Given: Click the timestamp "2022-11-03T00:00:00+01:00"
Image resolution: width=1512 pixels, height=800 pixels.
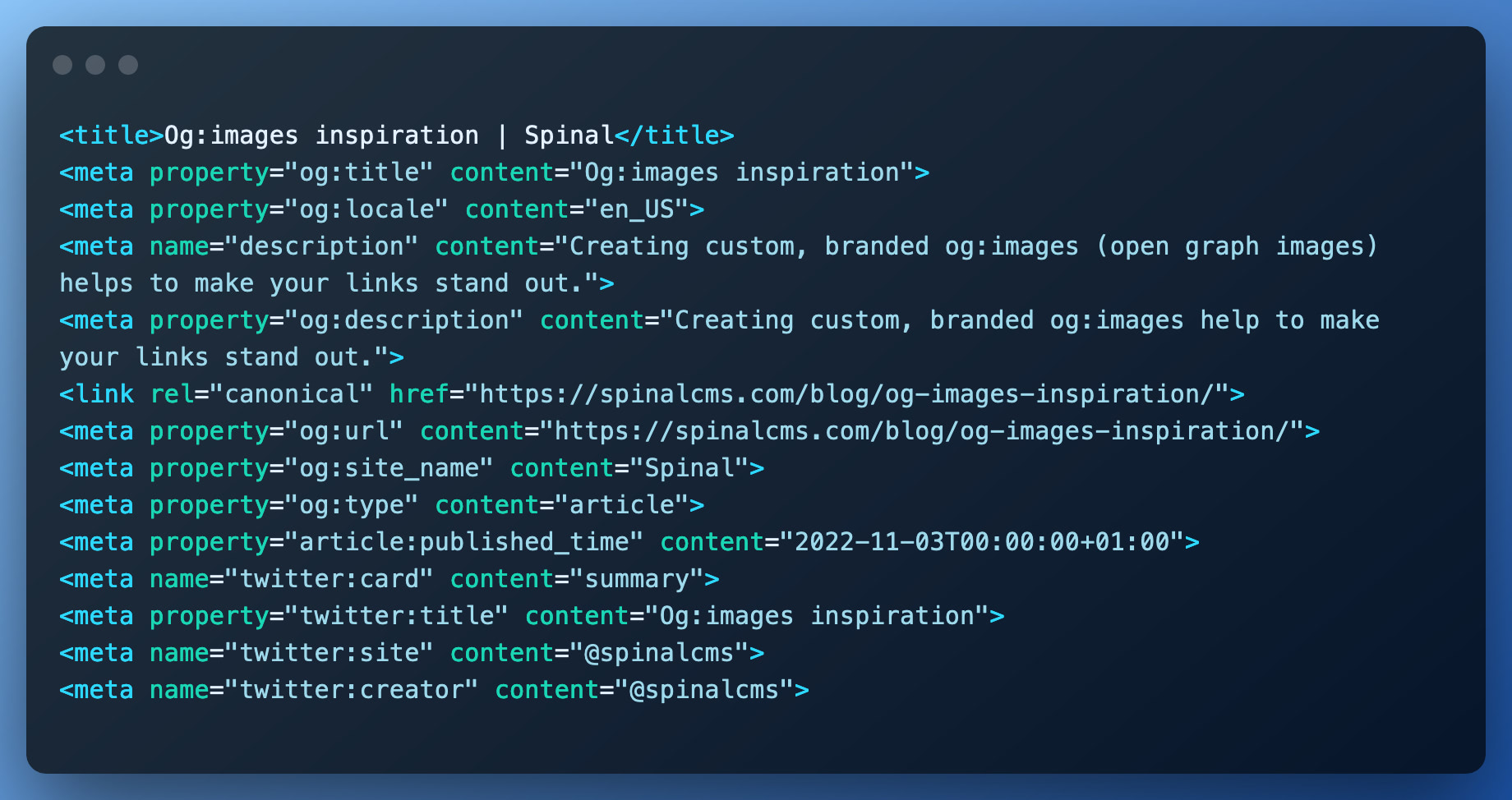Looking at the screenshot, I should [982, 541].
